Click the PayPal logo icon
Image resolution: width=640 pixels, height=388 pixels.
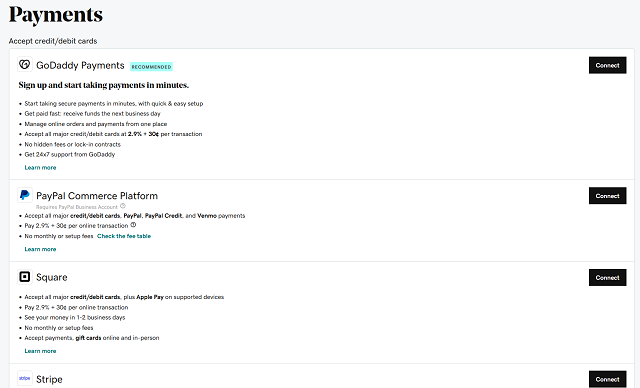(24, 195)
